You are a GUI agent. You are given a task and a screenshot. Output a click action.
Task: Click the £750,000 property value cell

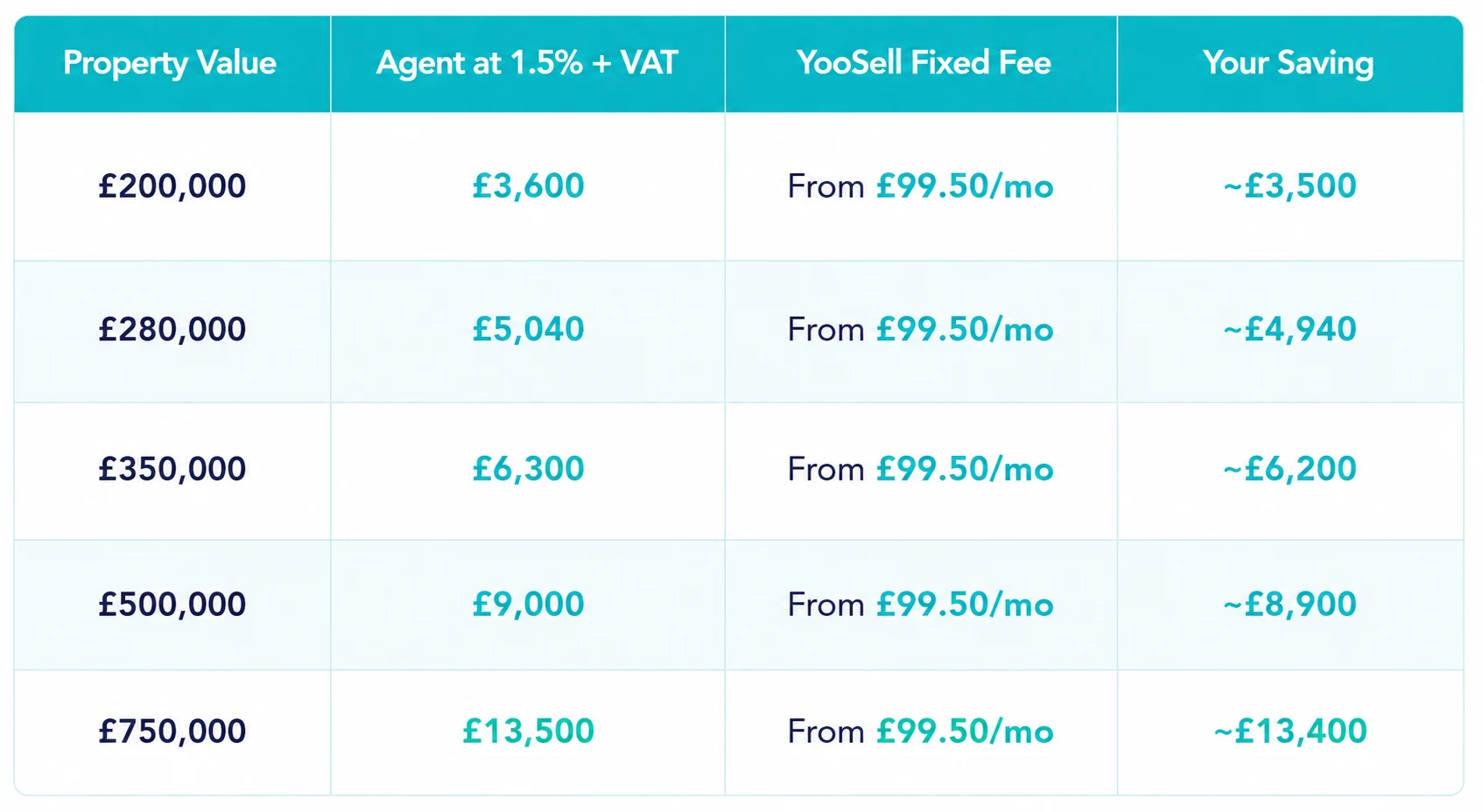[x=172, y=731]
